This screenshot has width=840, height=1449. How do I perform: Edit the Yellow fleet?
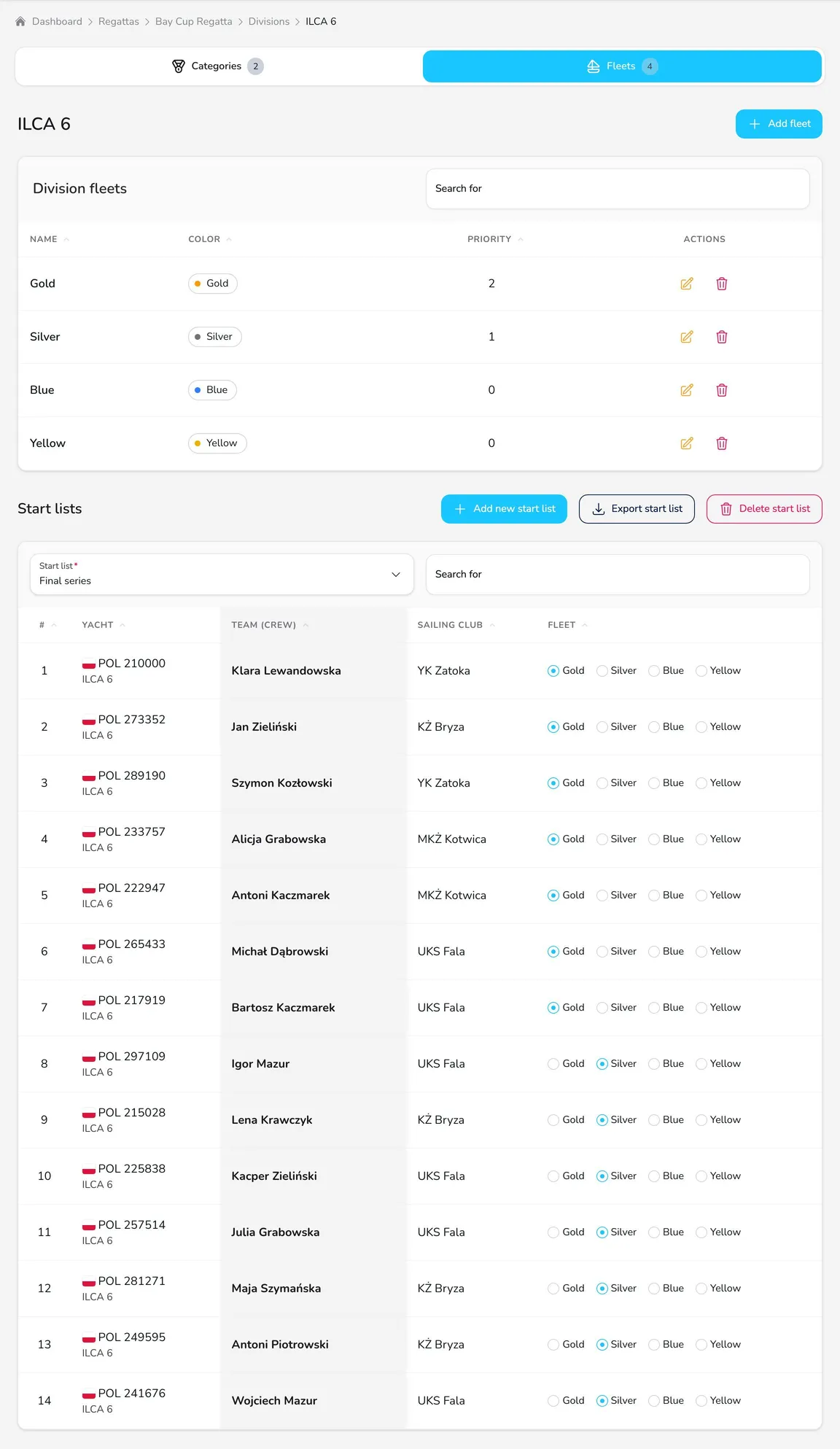(x=687, y=443)
